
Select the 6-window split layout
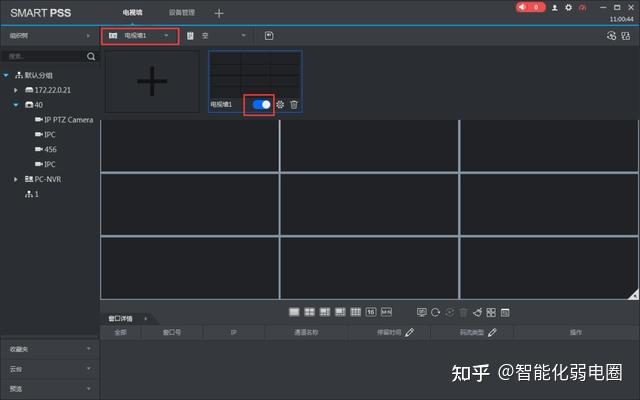pyautogui.click(x=325, y=312)
